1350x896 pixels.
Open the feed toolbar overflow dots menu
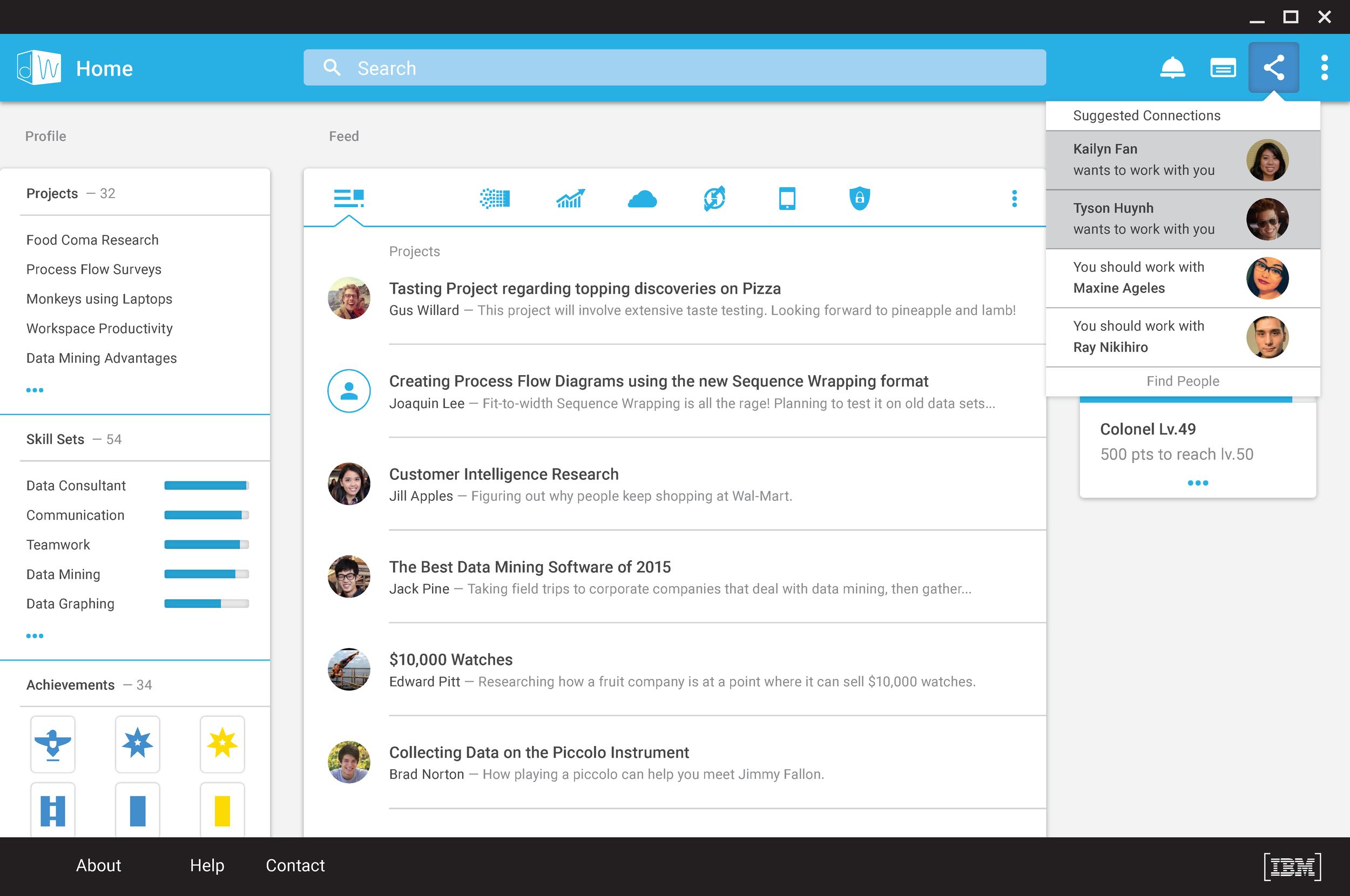tap(1014, 199)
